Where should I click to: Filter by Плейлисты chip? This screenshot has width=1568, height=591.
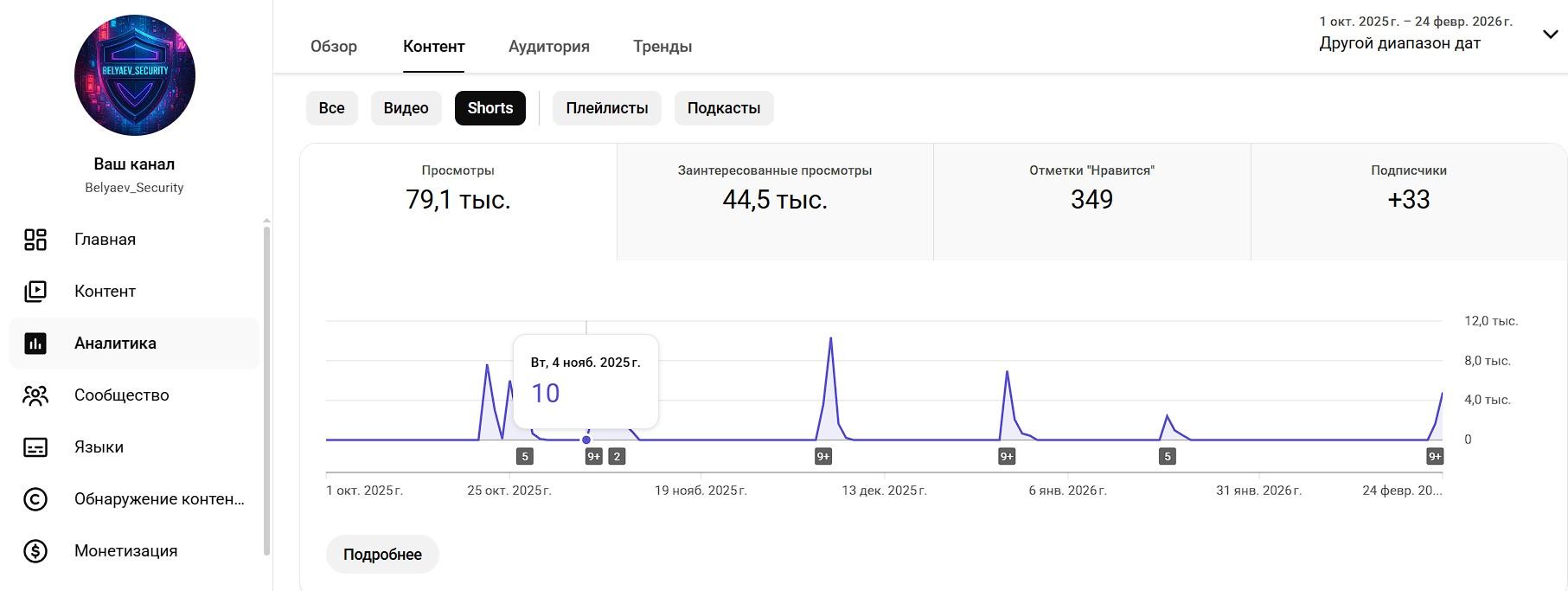[x=607, y=108]
